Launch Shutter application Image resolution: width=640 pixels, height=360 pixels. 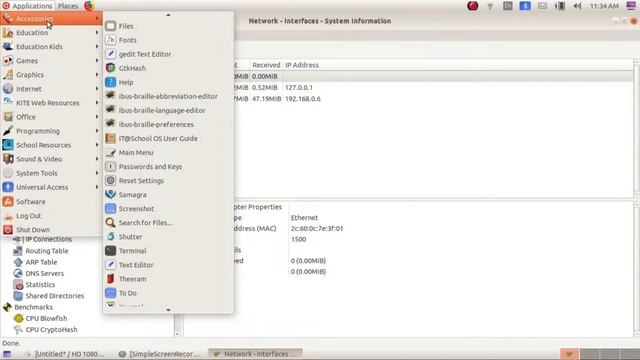coord(168,237)
